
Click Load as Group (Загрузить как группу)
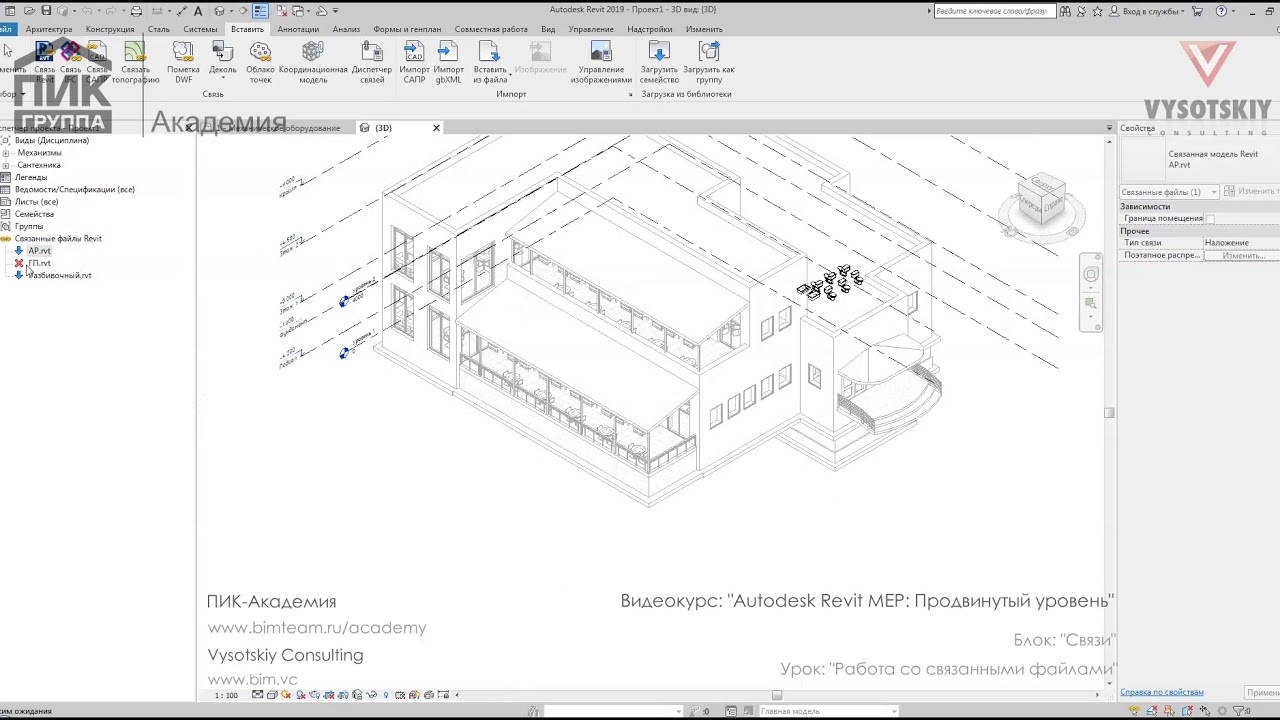(x=709, y=62)
